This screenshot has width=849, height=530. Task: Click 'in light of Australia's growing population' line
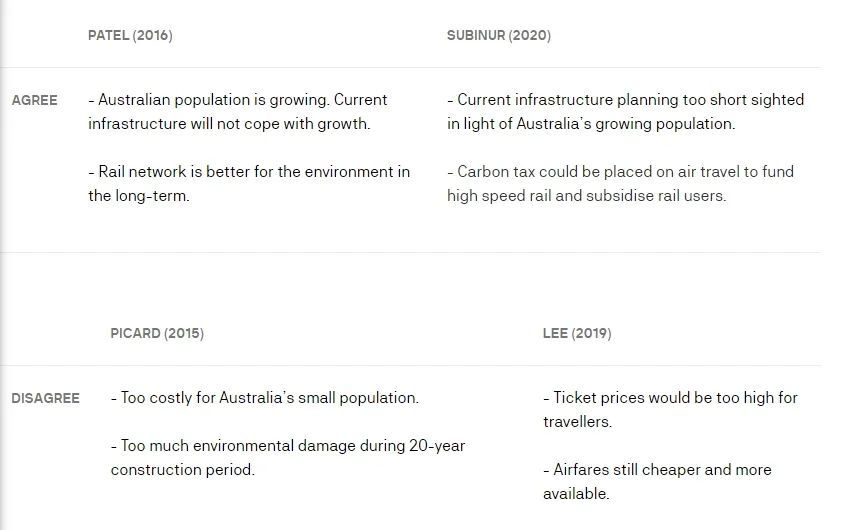coord(591,124)
